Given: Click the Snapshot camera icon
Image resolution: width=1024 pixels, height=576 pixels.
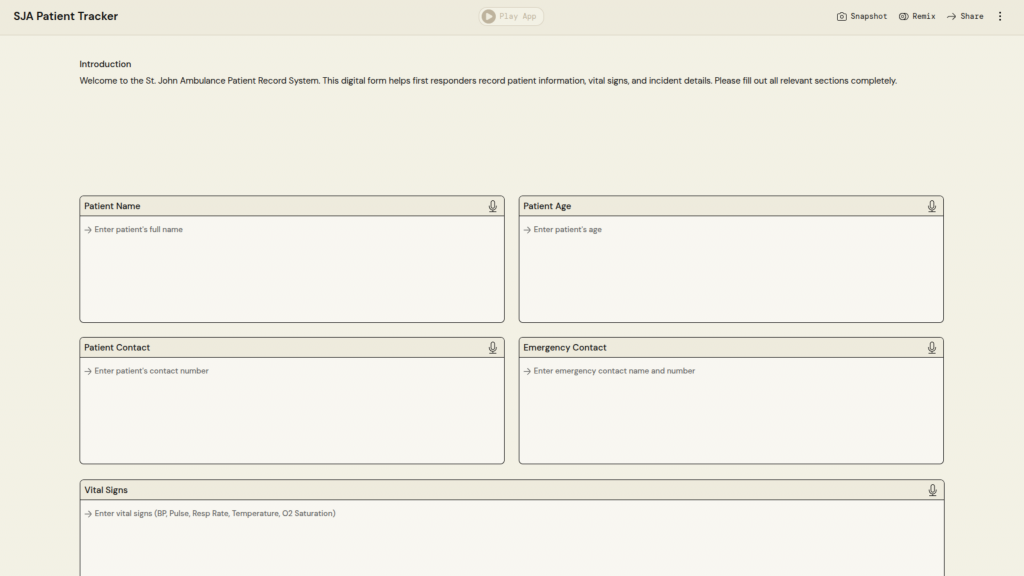Looking at the screenshot, I should click(x=842, y=17).
